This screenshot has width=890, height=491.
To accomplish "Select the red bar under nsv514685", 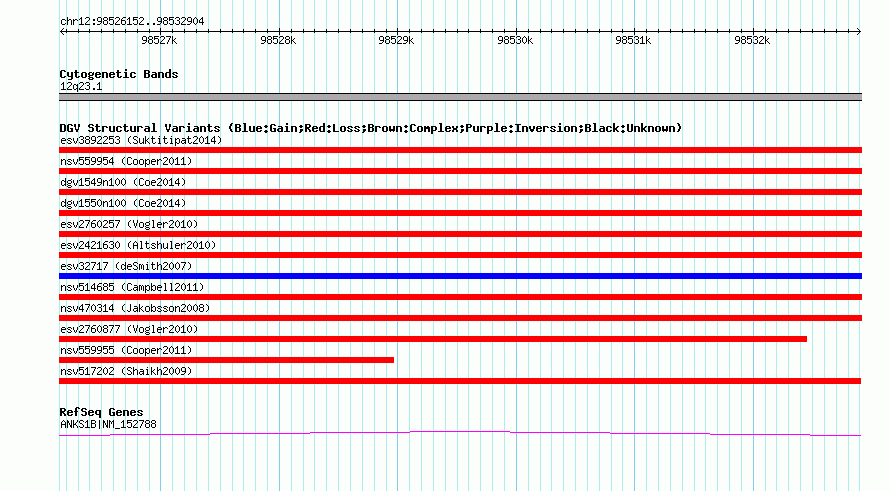I will [x=460, y=297].
